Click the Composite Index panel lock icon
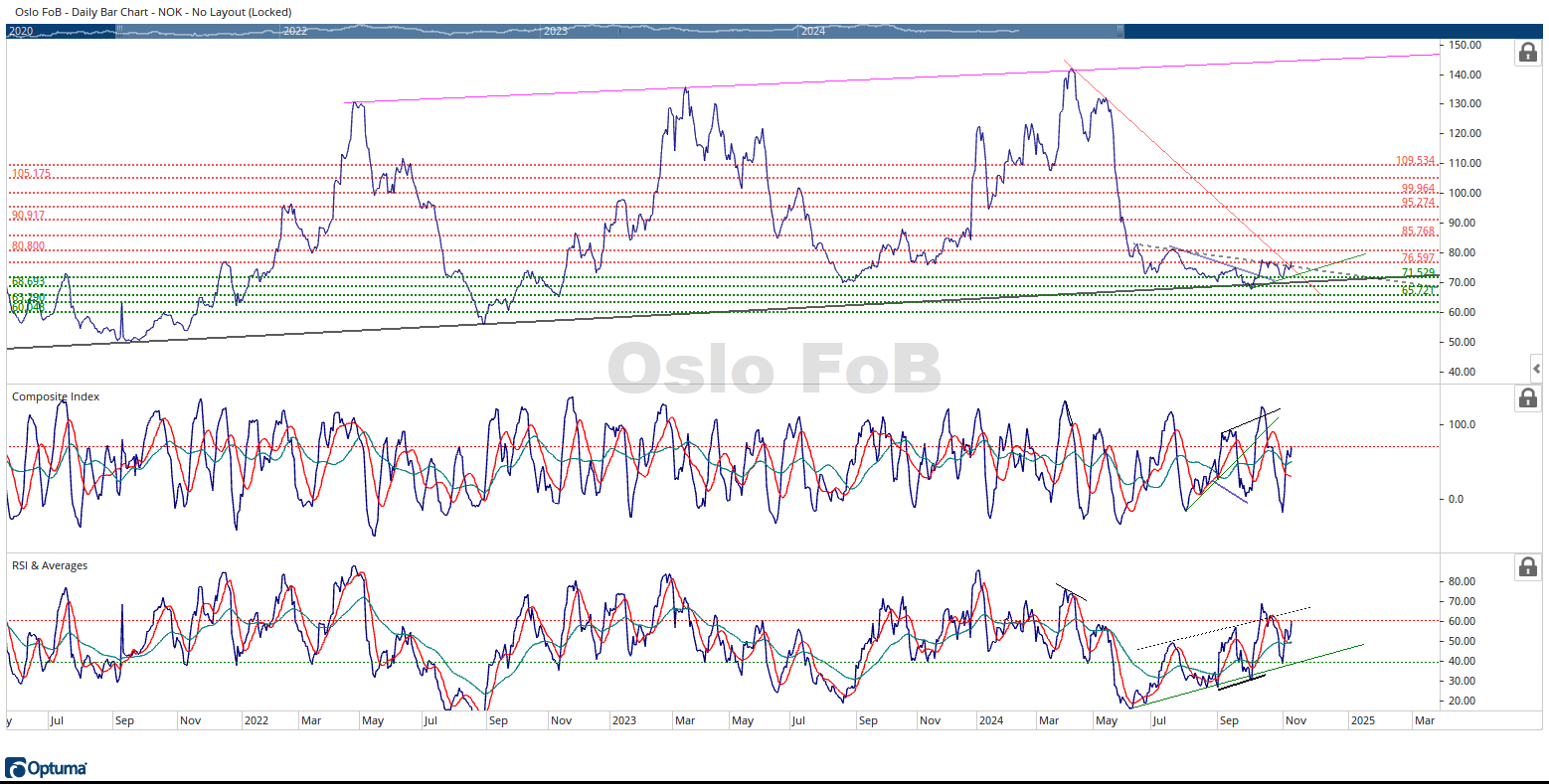This screenshot has height=784, width=1549. tap(1527, 398)
